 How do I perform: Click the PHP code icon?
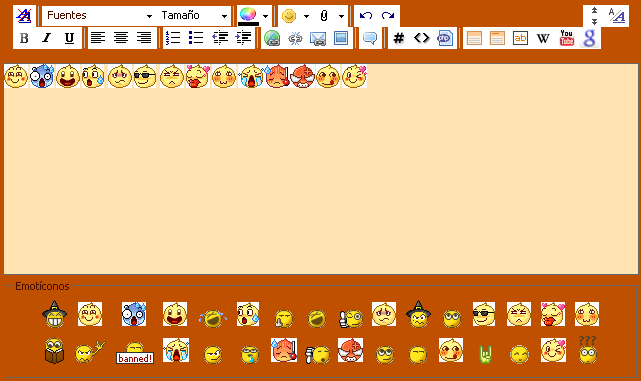coord(444,38)
